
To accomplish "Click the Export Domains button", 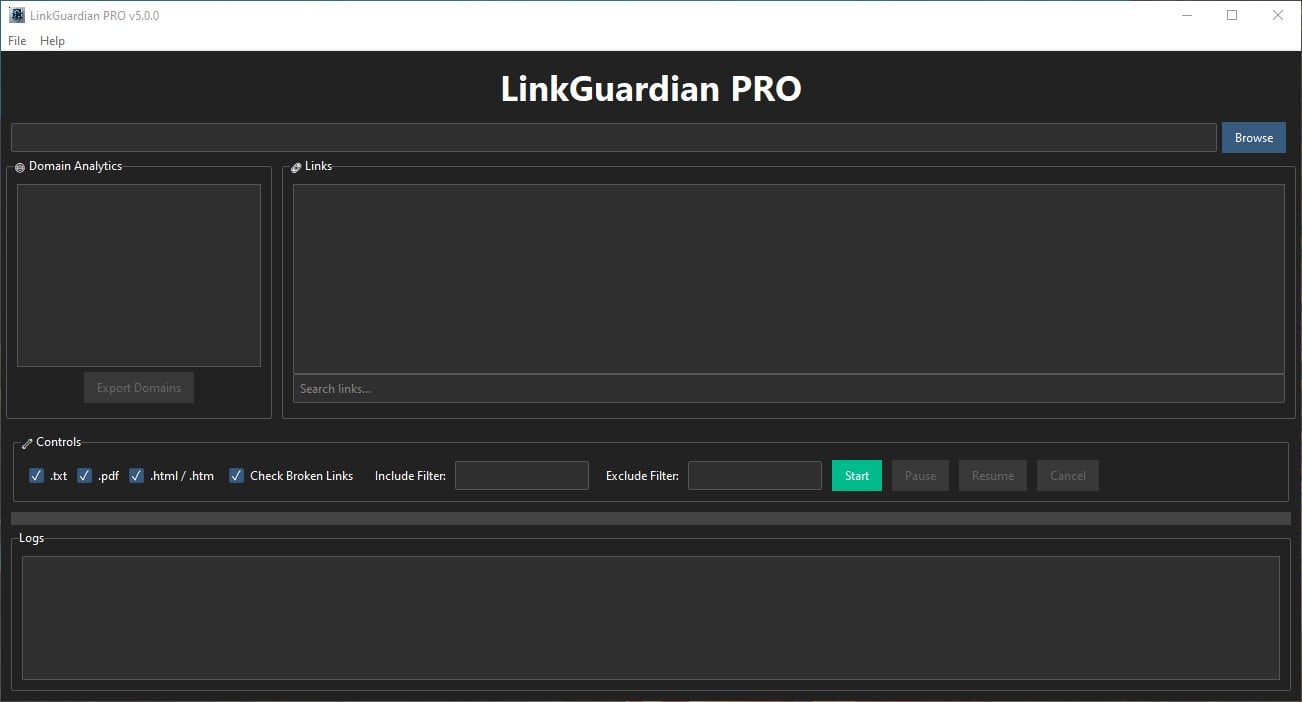I will tap(139, 388).
